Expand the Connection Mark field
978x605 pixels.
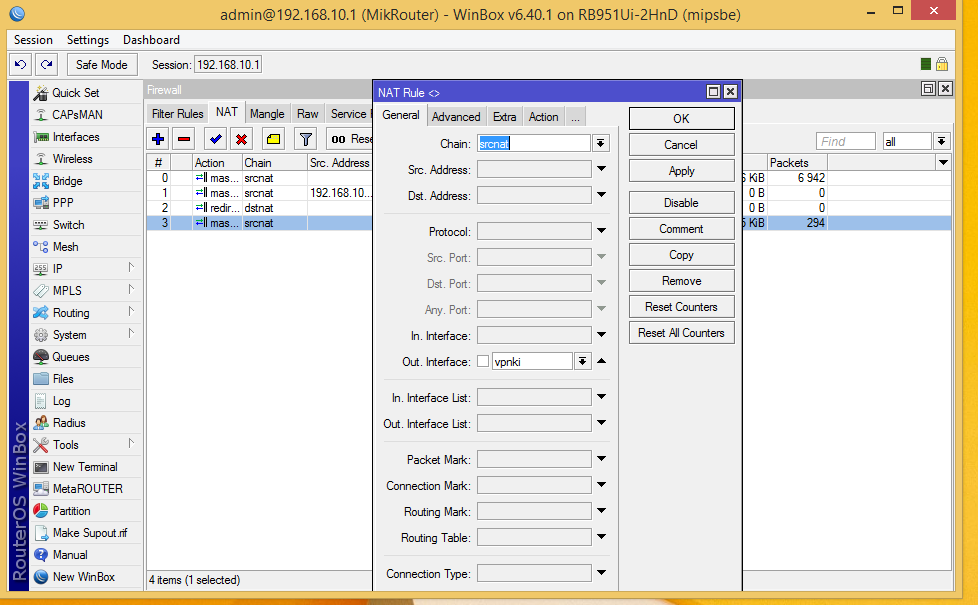tap(601, 485)
